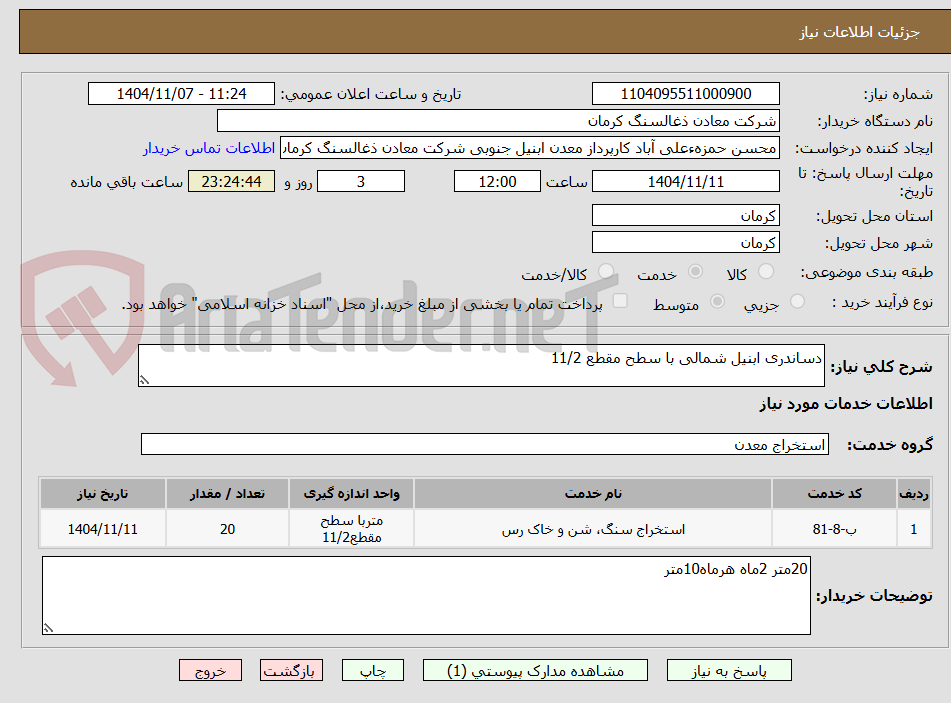Click the remaining time countdown 23:24:44

(231, 181)
